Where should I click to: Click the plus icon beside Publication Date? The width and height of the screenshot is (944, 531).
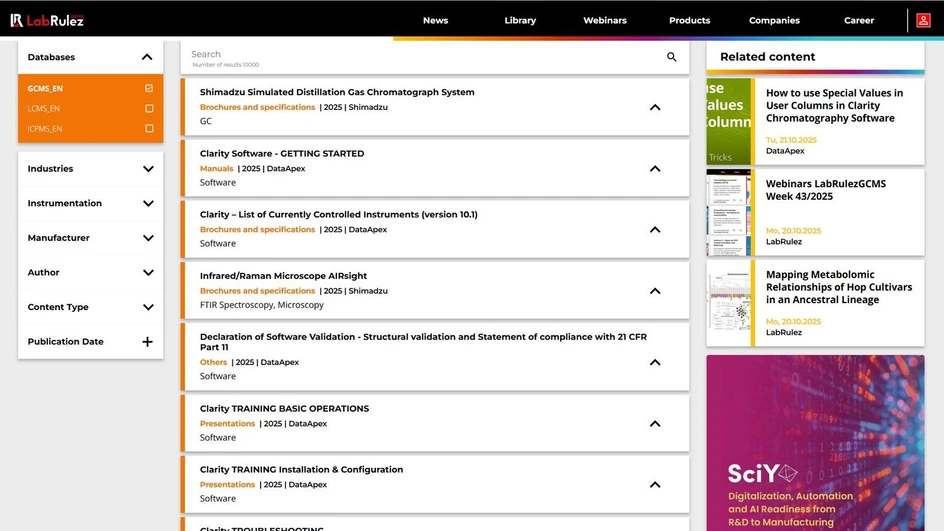point(147,342)
